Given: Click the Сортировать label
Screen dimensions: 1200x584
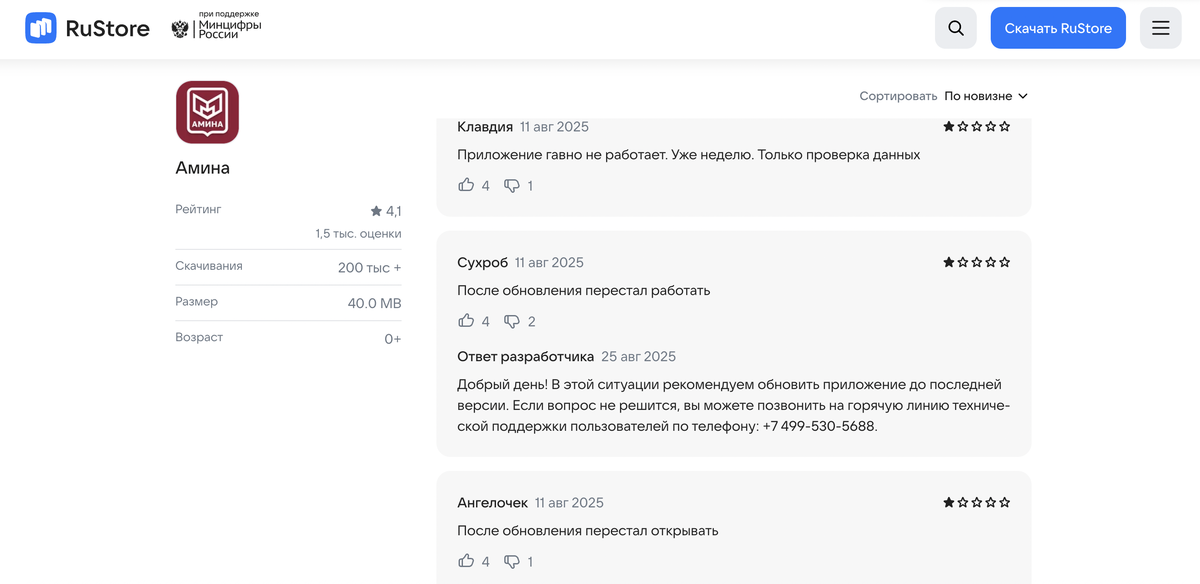Looking at the screenshot, I should [898, 96].
